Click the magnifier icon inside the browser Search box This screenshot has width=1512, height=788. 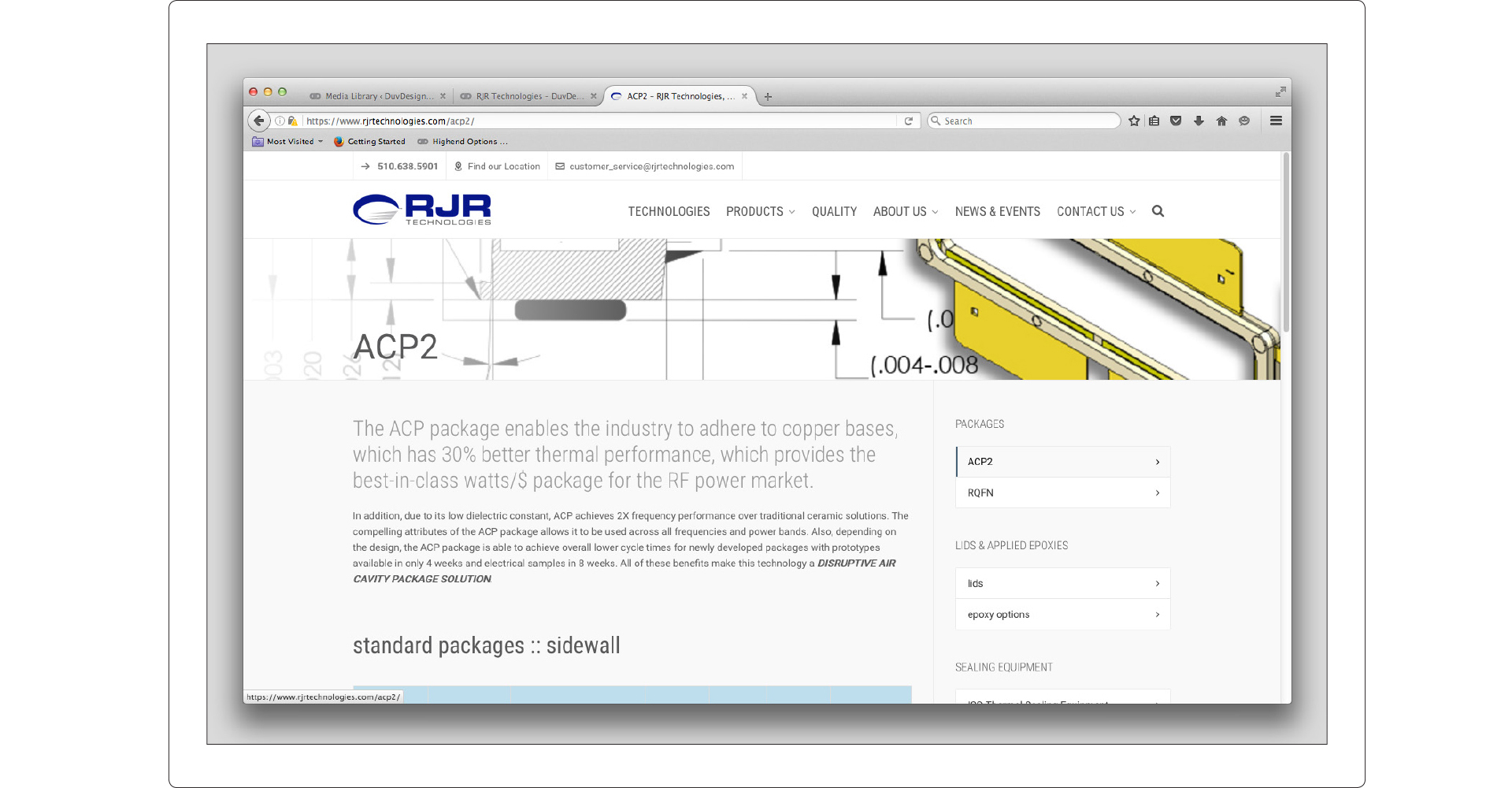(x=936, y=121)
